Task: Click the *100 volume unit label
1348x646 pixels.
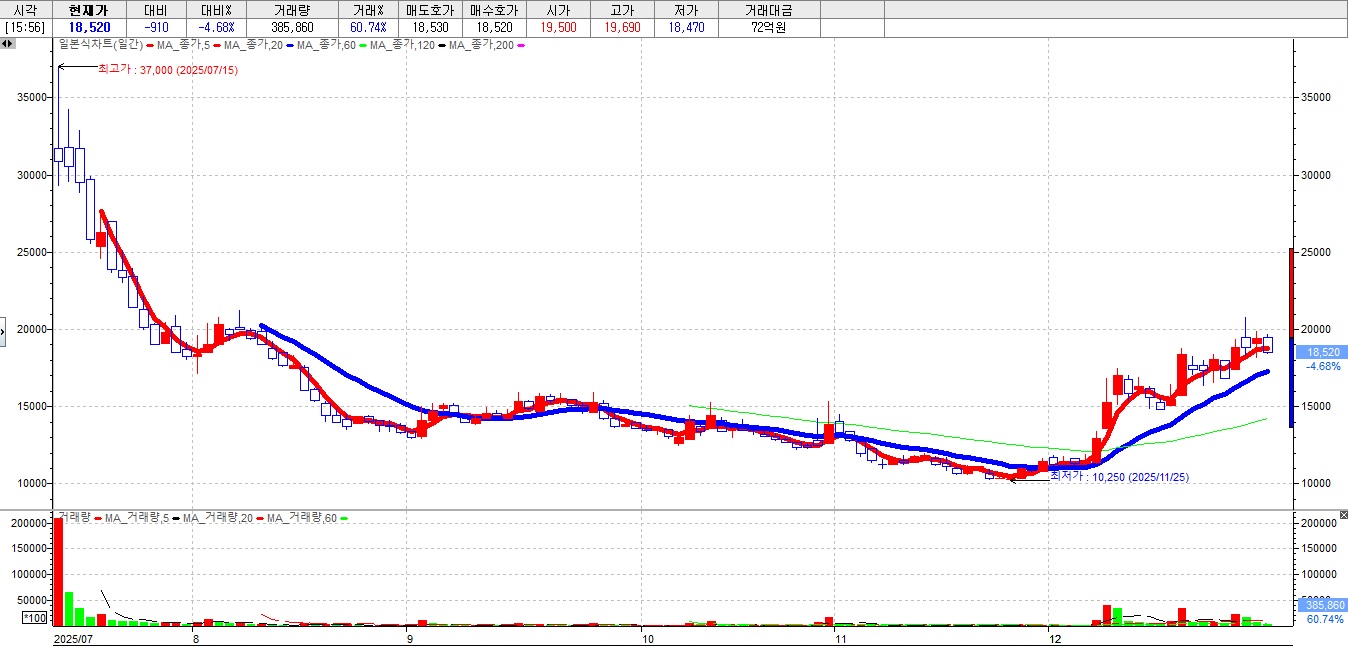Action: tap(35, 619)
